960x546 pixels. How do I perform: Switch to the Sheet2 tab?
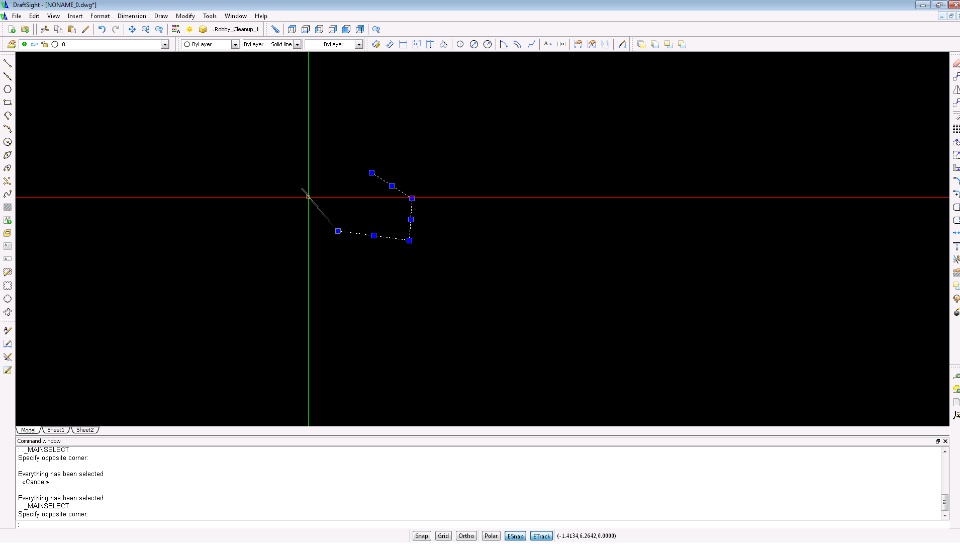[85, 430]
